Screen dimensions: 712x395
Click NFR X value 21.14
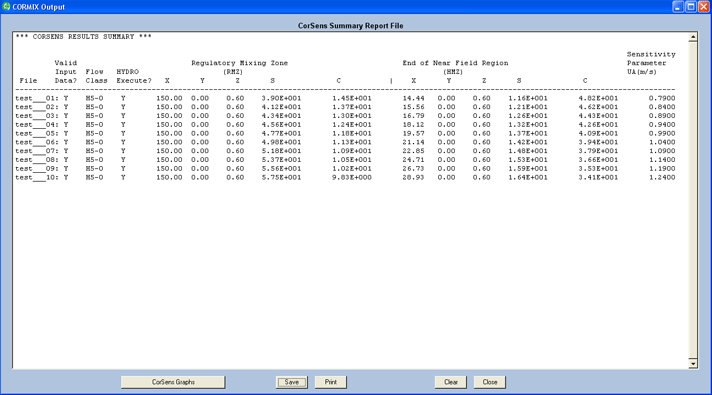point(413,142)
